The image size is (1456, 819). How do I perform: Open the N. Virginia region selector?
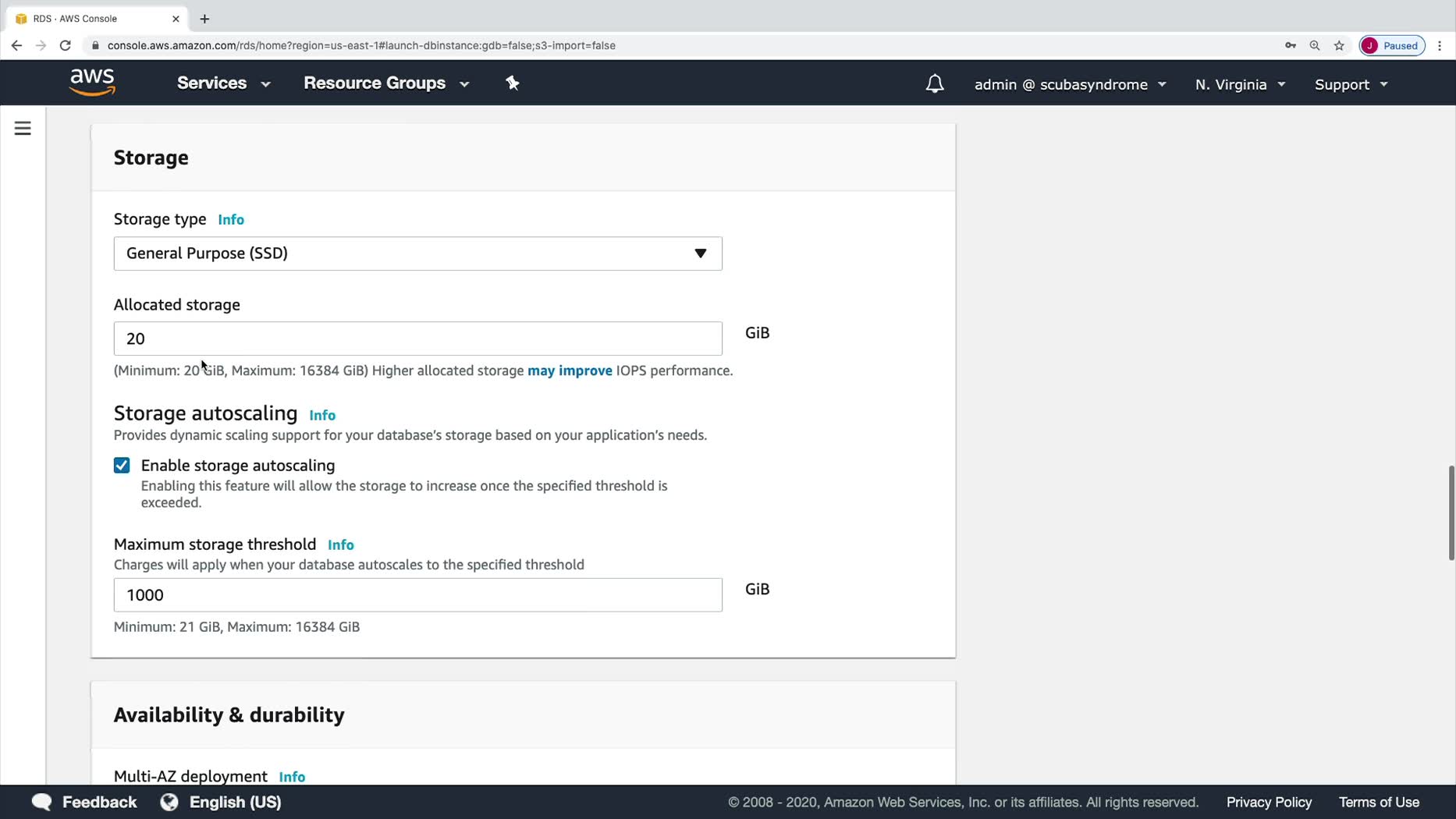coord(1241,84)
